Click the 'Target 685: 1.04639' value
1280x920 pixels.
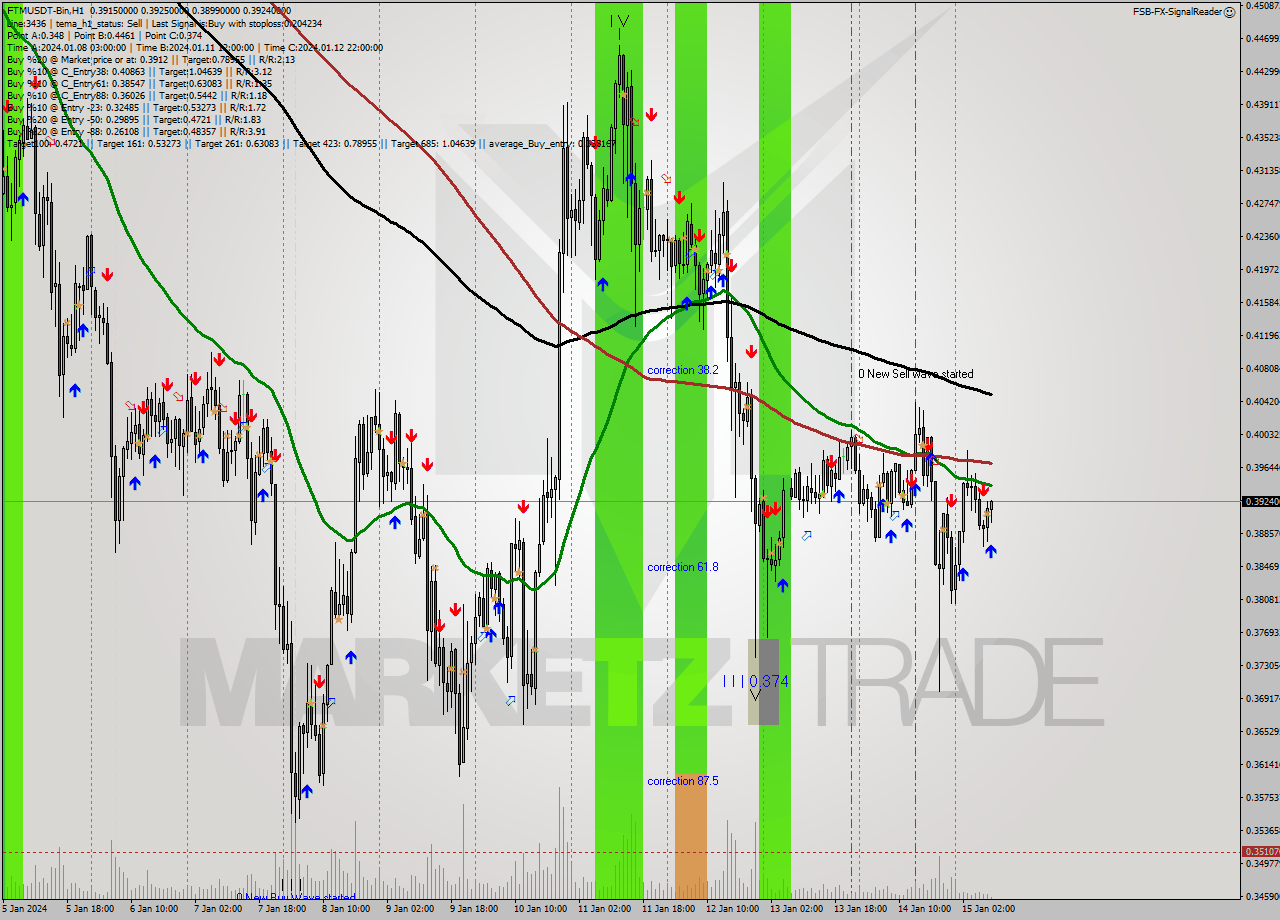click(433, 143)
